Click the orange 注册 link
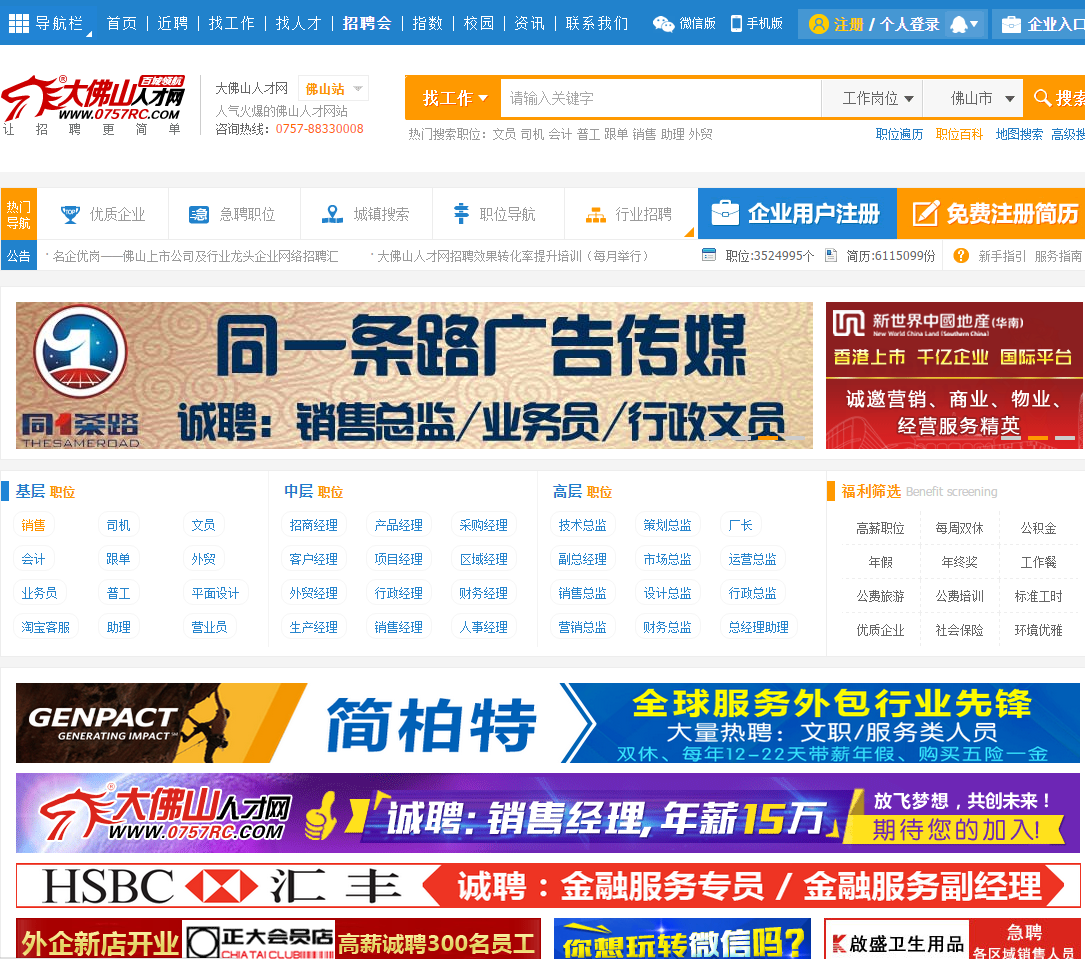This screenshot has height=959, width=1085. (848, 24)
